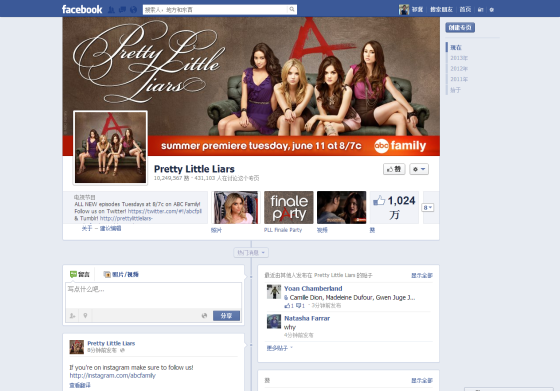
Task: Jump to the founding entry in timeline
Action: [x=455, y=90]
